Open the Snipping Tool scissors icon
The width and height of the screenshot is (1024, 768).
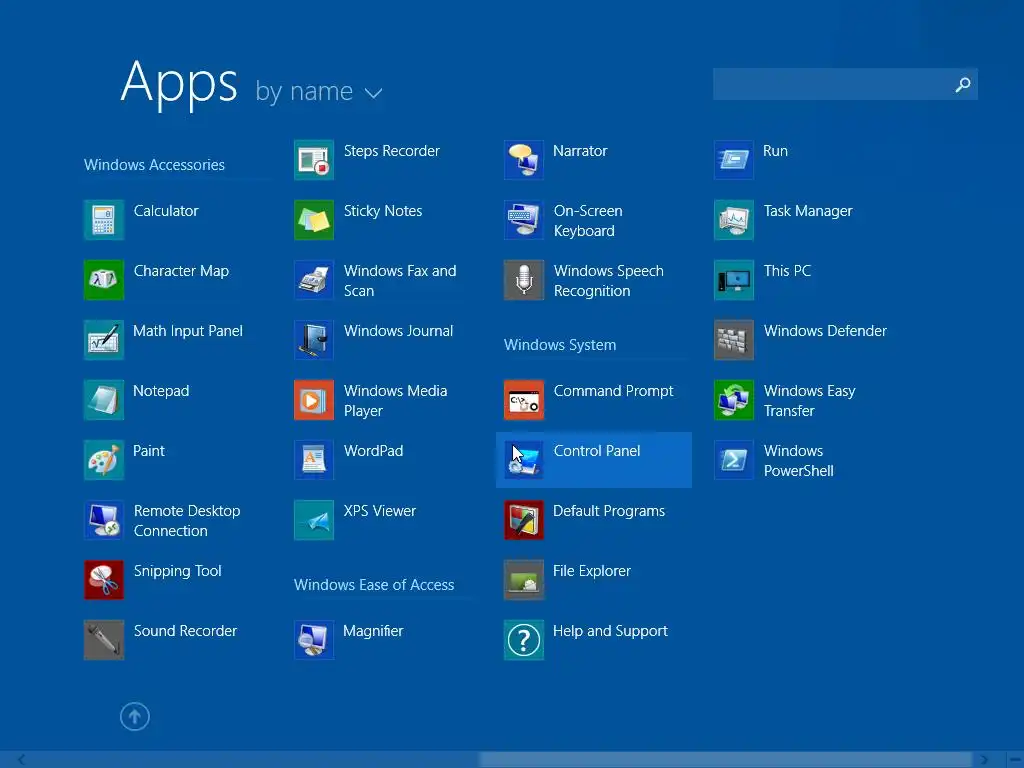click(104, 580)
